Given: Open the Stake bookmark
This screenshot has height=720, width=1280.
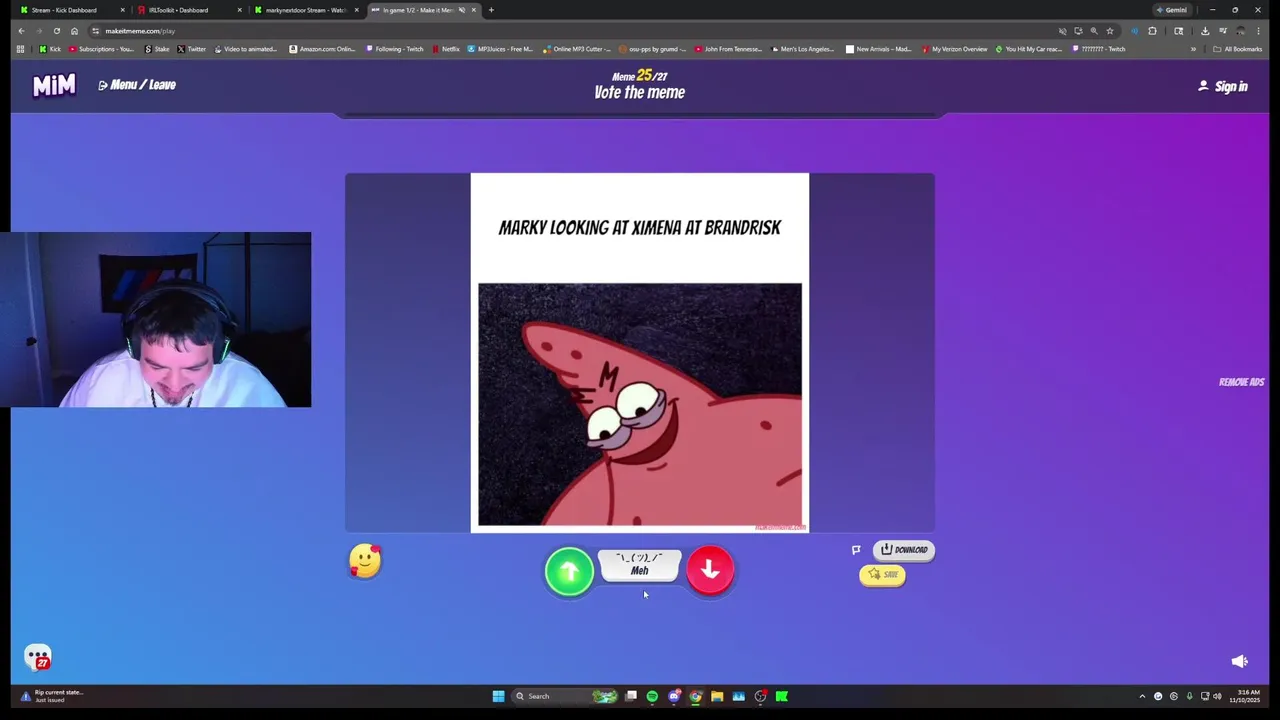Looking at the screenshot, I should 157,49.
